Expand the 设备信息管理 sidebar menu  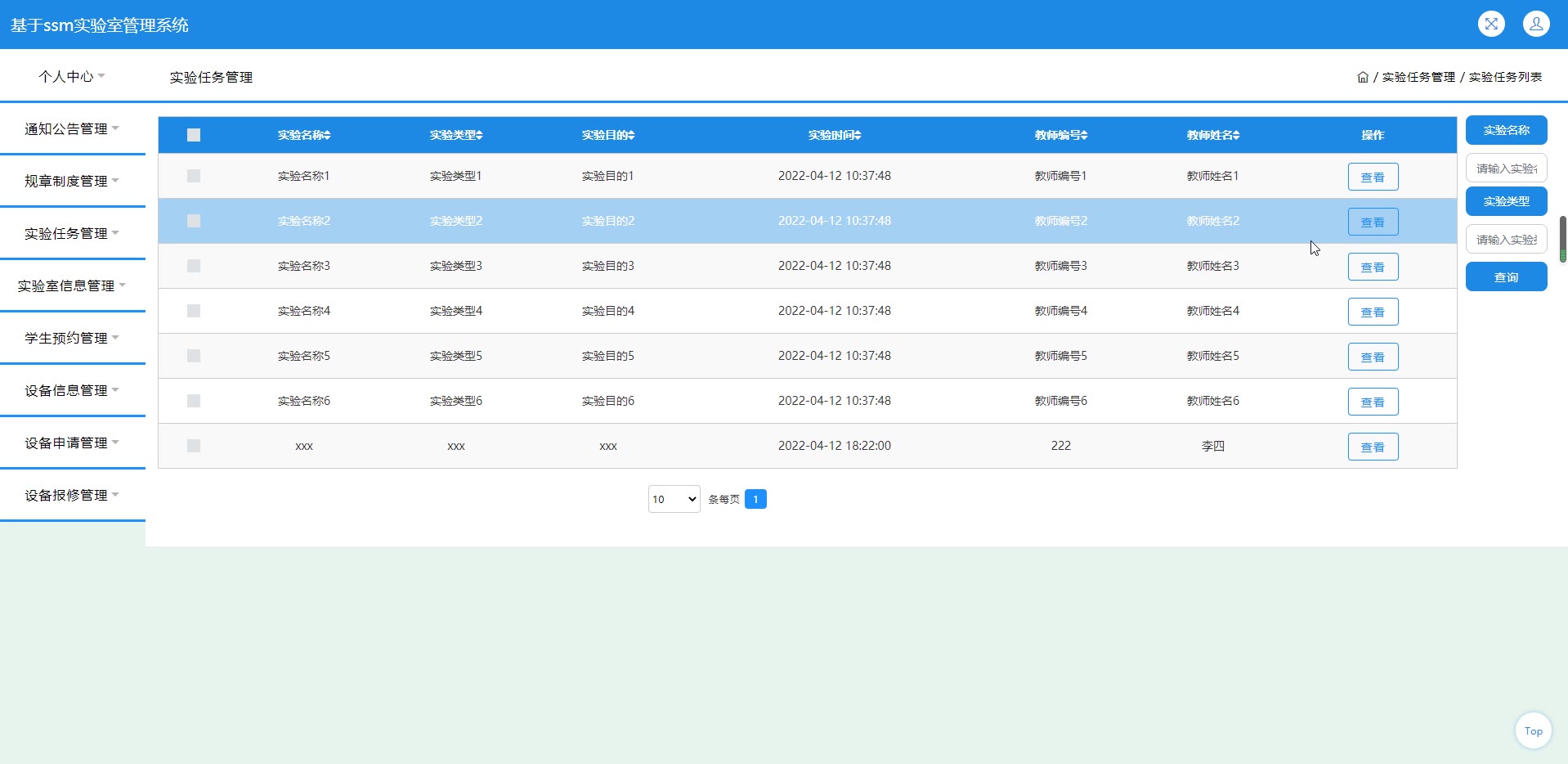coord(72,390)
